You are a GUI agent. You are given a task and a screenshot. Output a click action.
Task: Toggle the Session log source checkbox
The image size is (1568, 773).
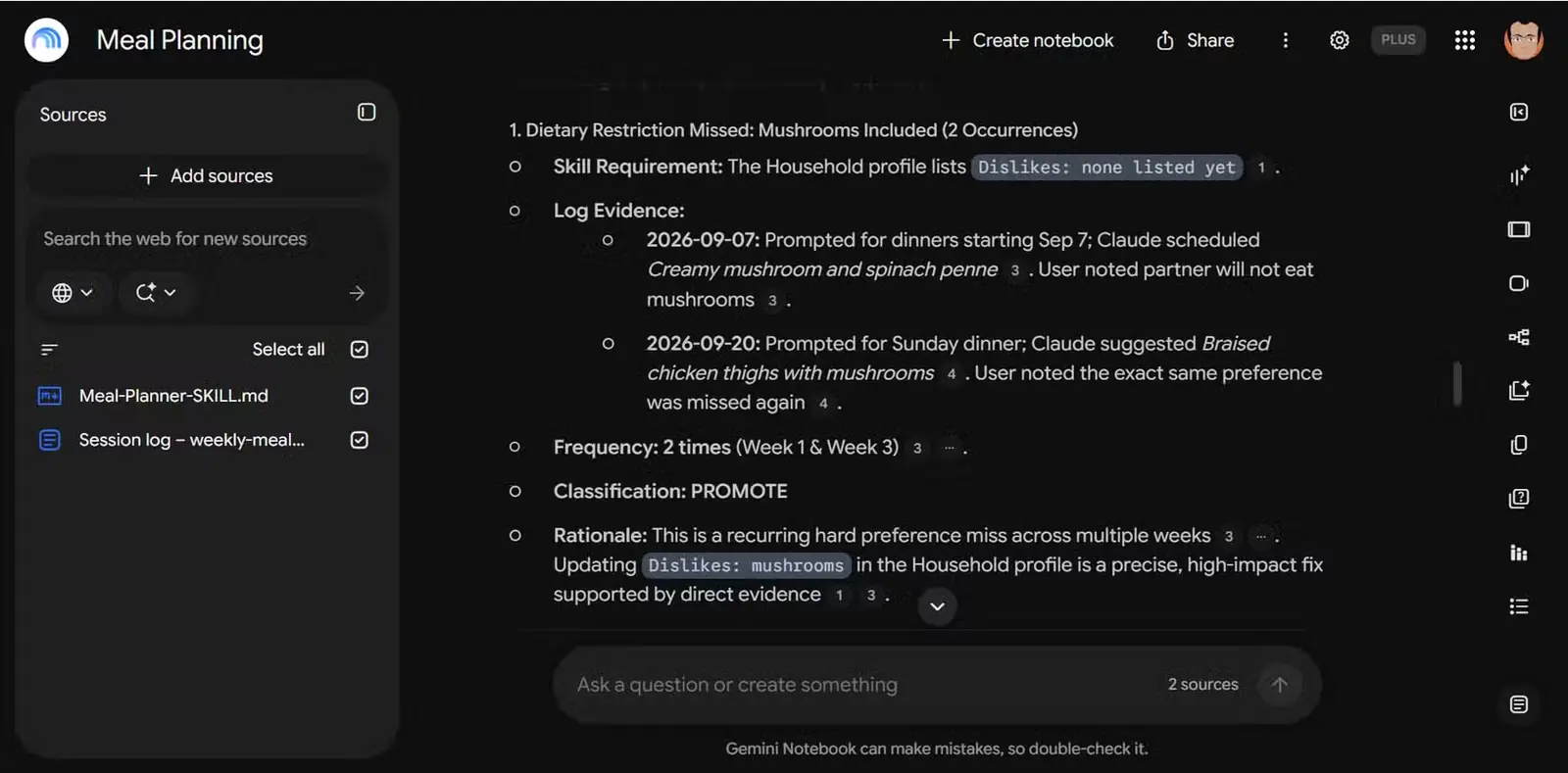360,440
